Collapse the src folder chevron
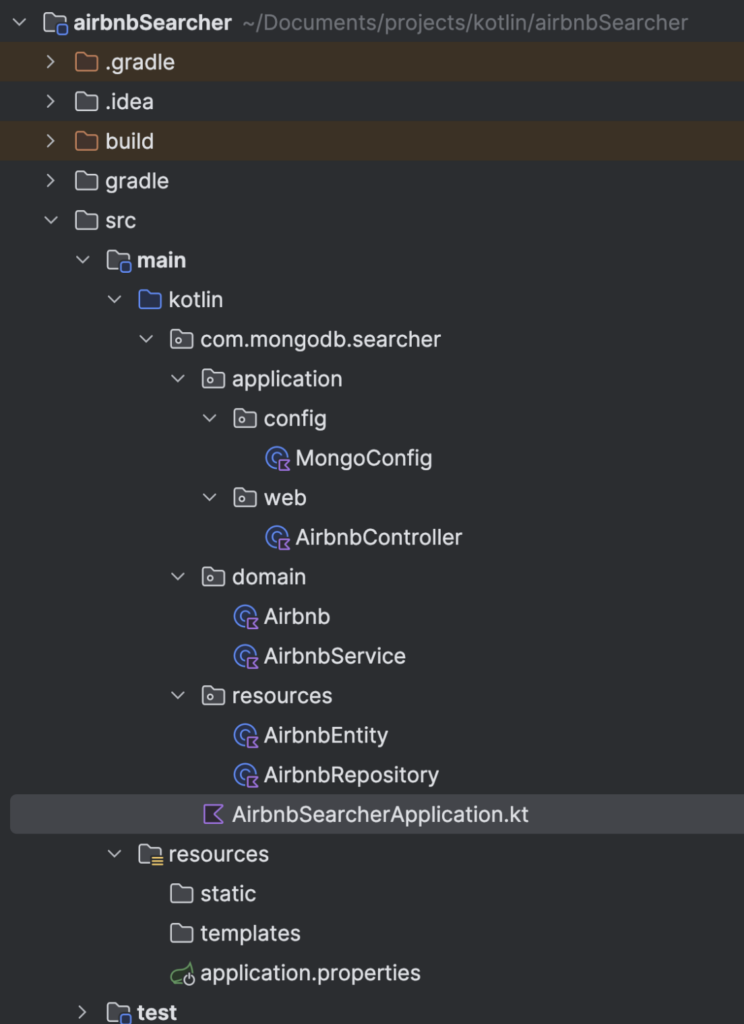The width and height of the screenshot is (744, 1024). (x=51, y=221)
